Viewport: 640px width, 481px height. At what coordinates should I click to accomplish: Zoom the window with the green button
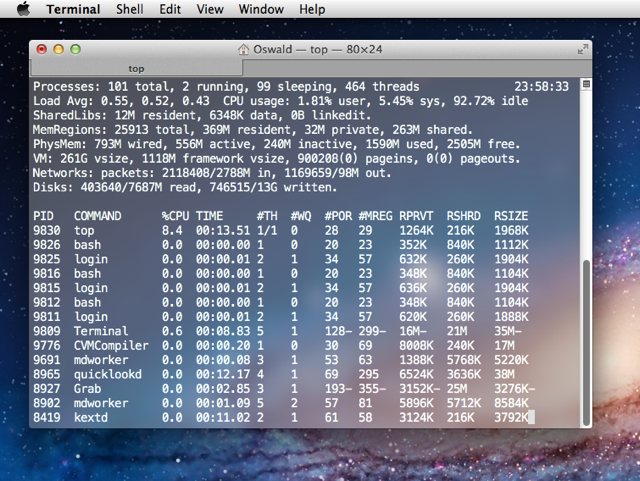point(76,48)
